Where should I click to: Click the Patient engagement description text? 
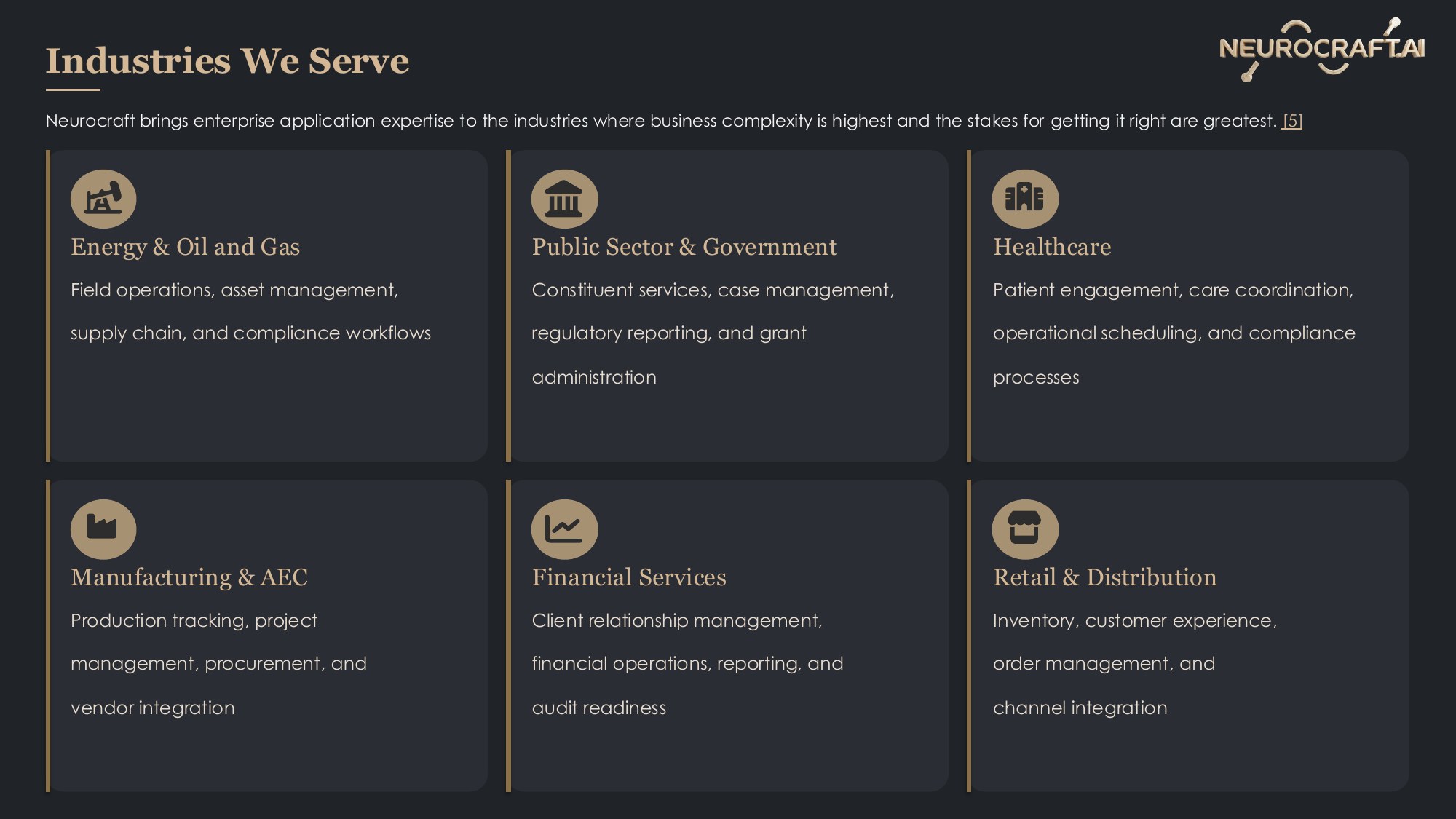click(1174, 333)
